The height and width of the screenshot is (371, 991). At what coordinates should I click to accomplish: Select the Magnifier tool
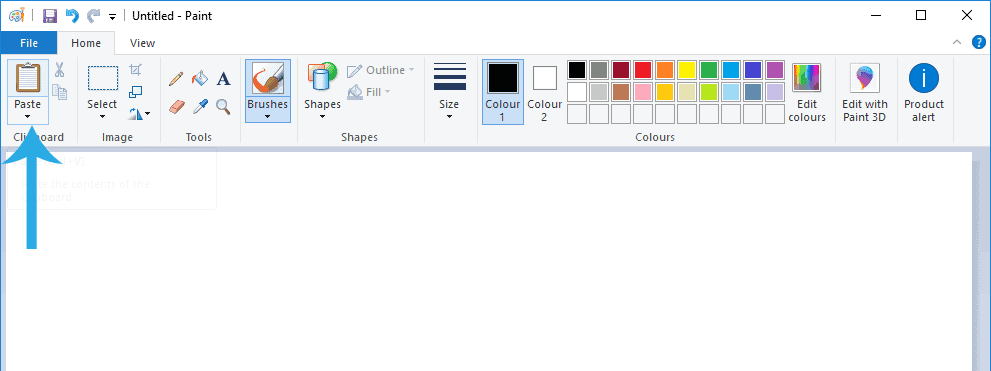pyautogui.click(x=223, y=106)
